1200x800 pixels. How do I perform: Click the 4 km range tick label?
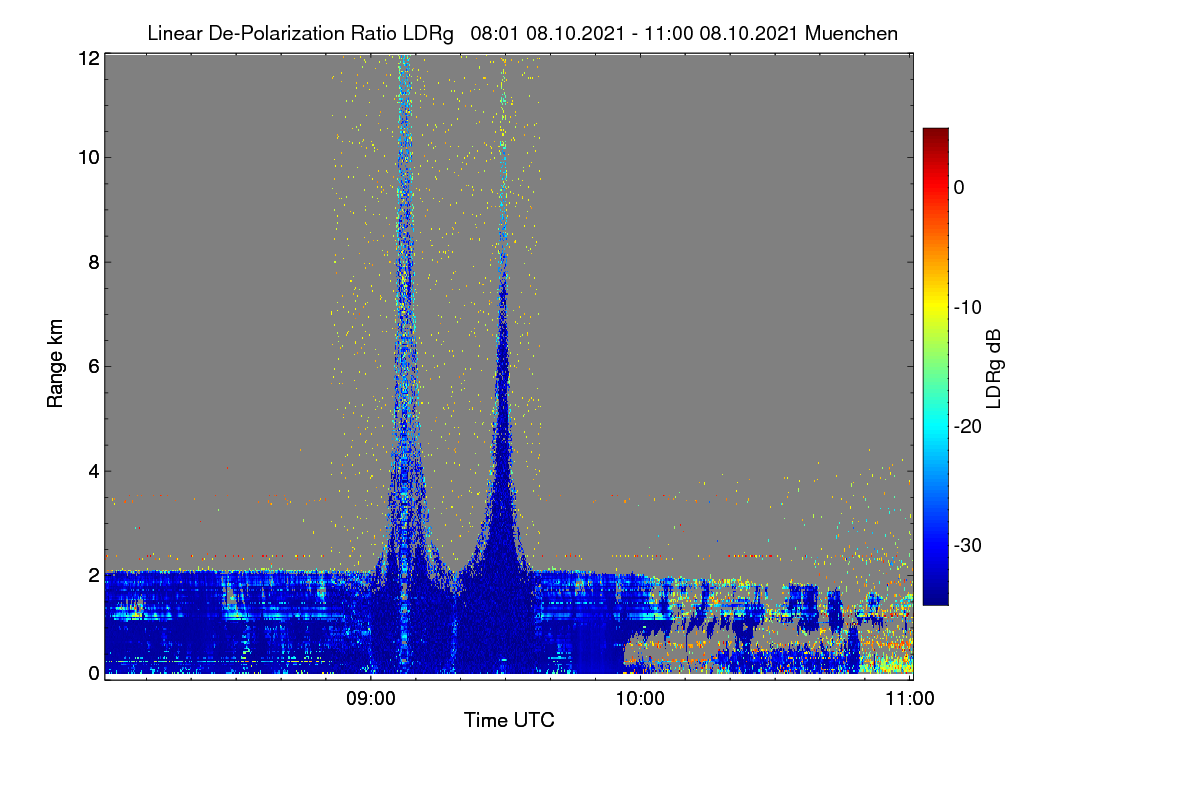coord(94,471)
